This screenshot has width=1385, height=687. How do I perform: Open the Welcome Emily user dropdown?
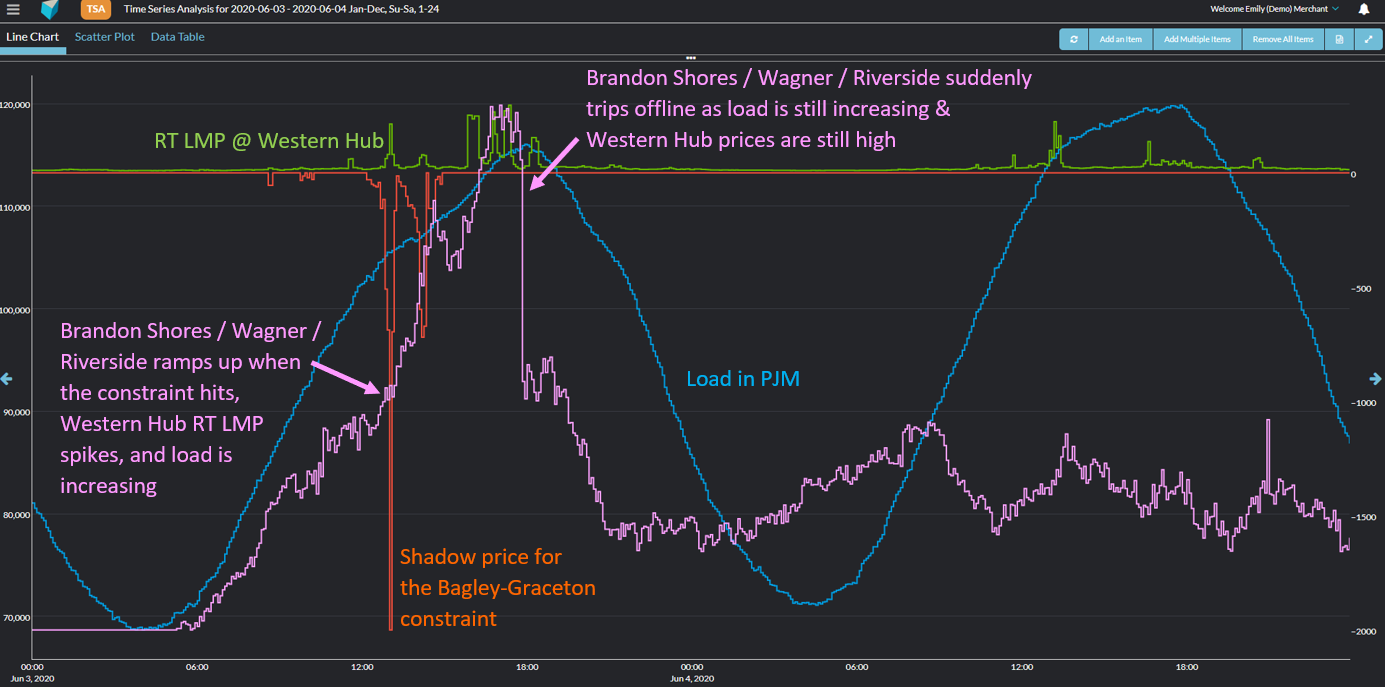click(x=1274, y=9)
